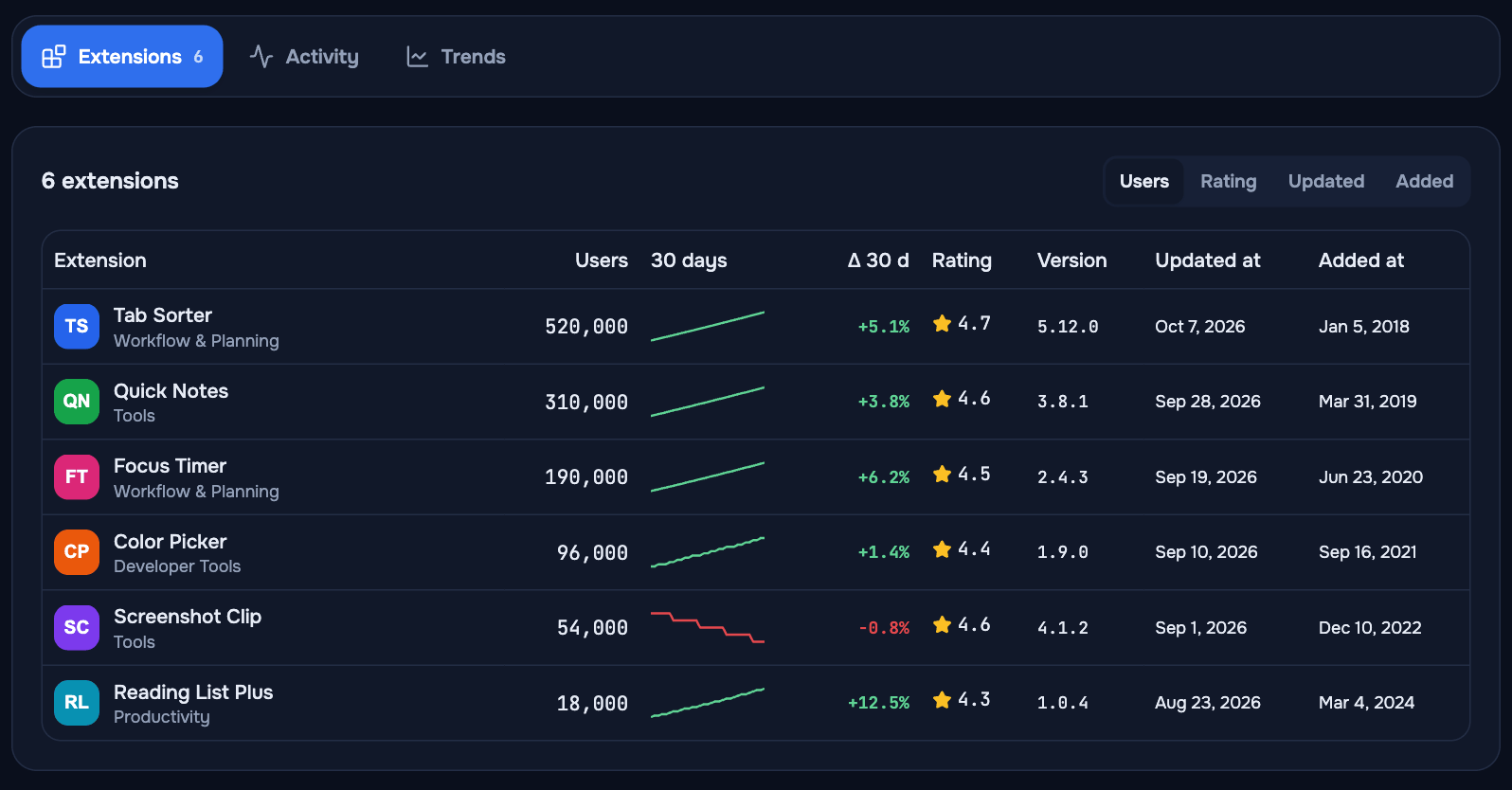Sort extensions by Added

(1424, 181)
